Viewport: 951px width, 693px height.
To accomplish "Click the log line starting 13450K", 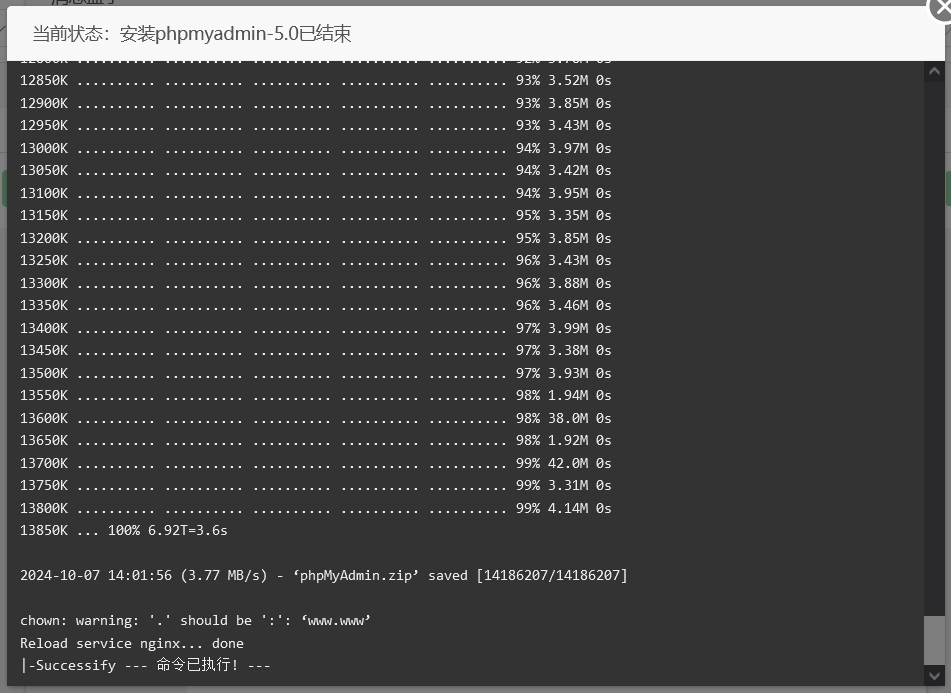I will pyautogui.click(x=315, y=350).
